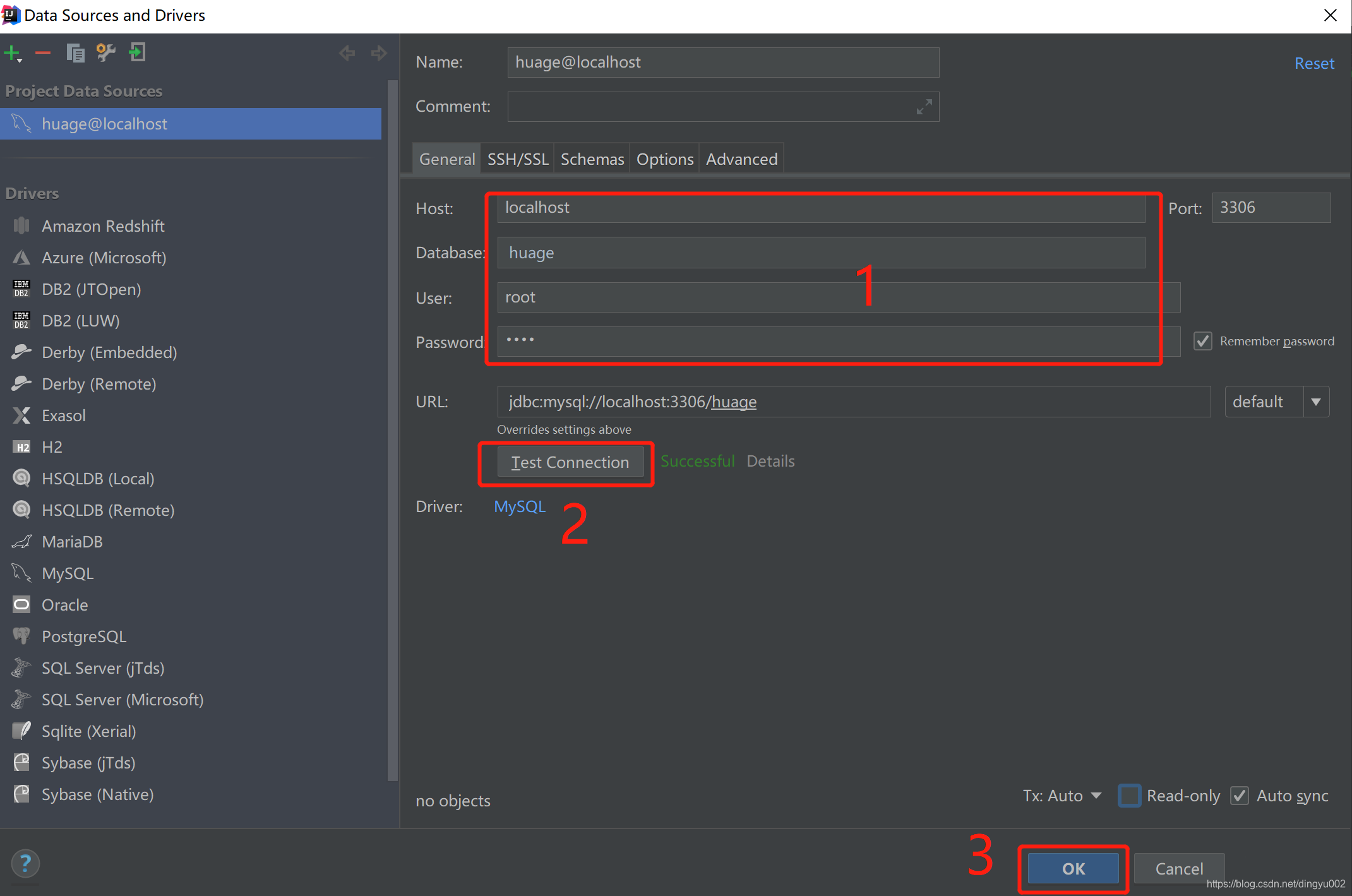The width and height of the screenshot is (1352, 896).
Task: Select the PostgreSQL driver entry
Action: tap(84, 636)
